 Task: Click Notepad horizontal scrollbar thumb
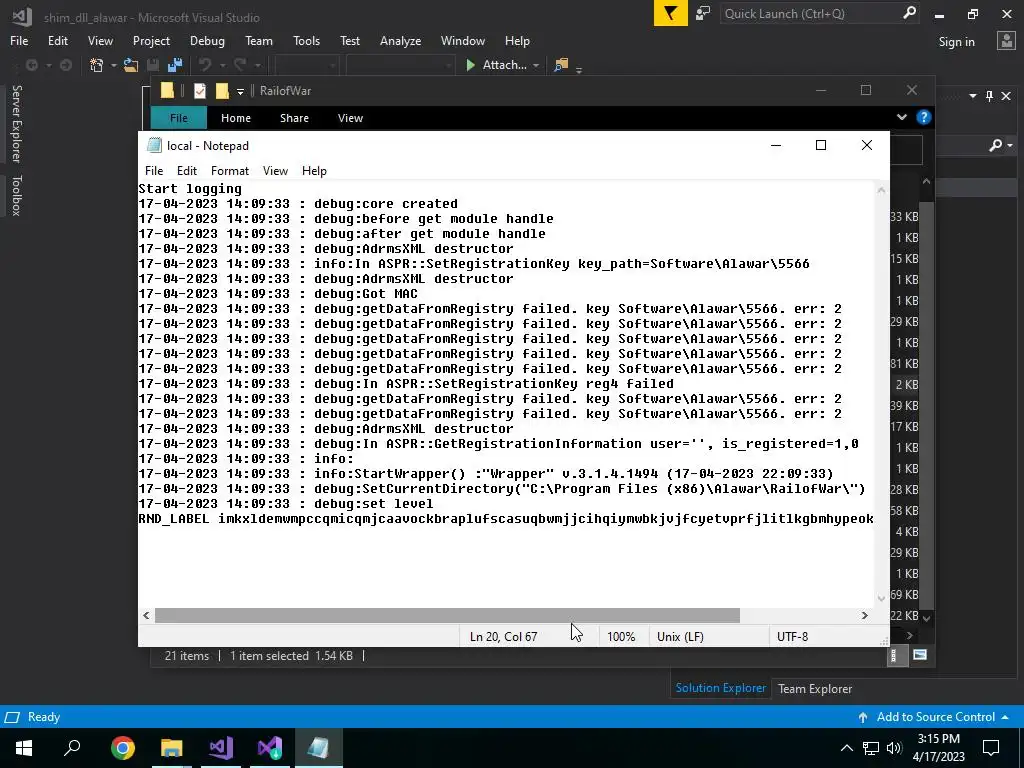447,615
